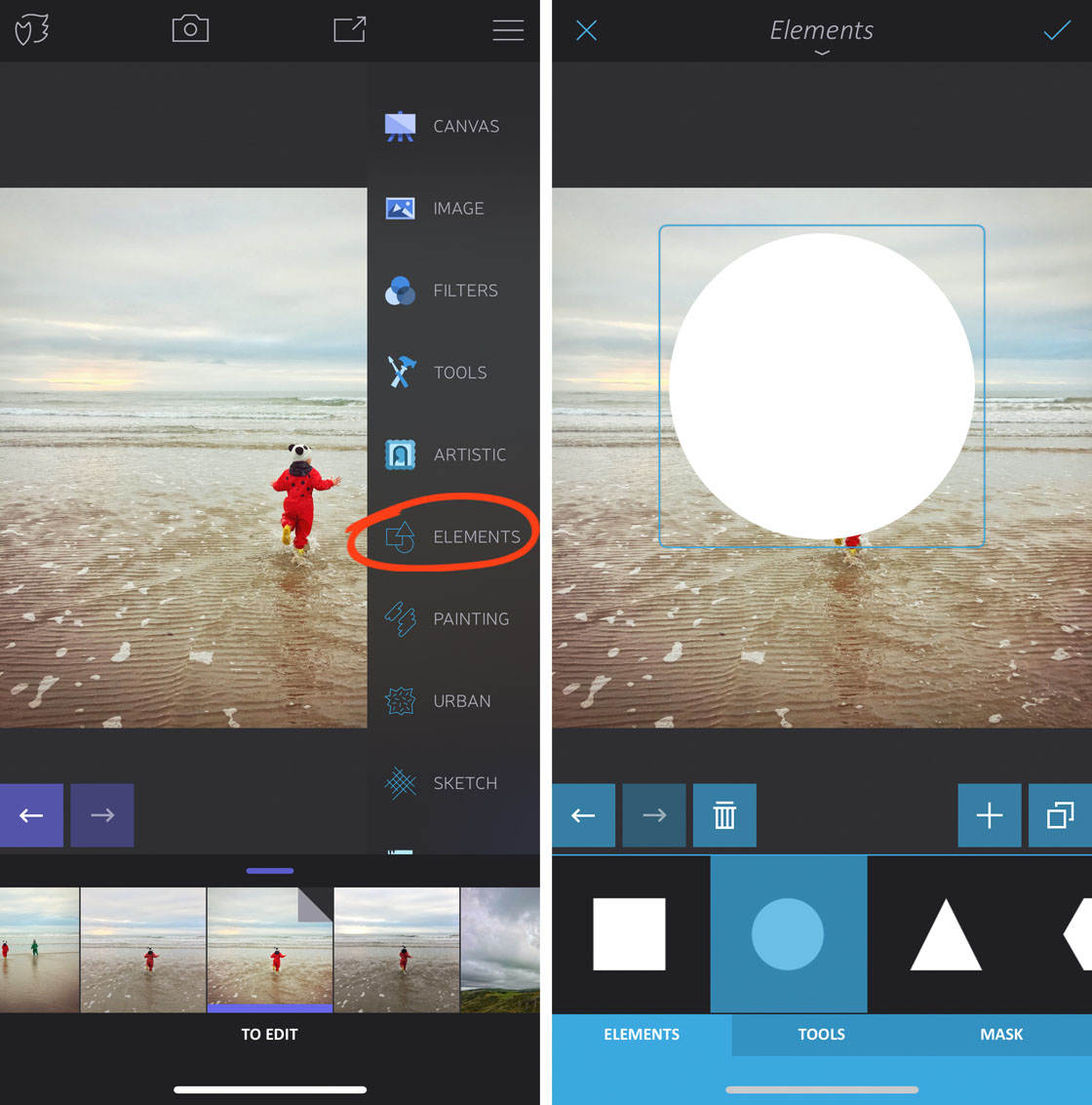
Task: Open the ARTISTIC menu label
Action: [x=470, y=454]
